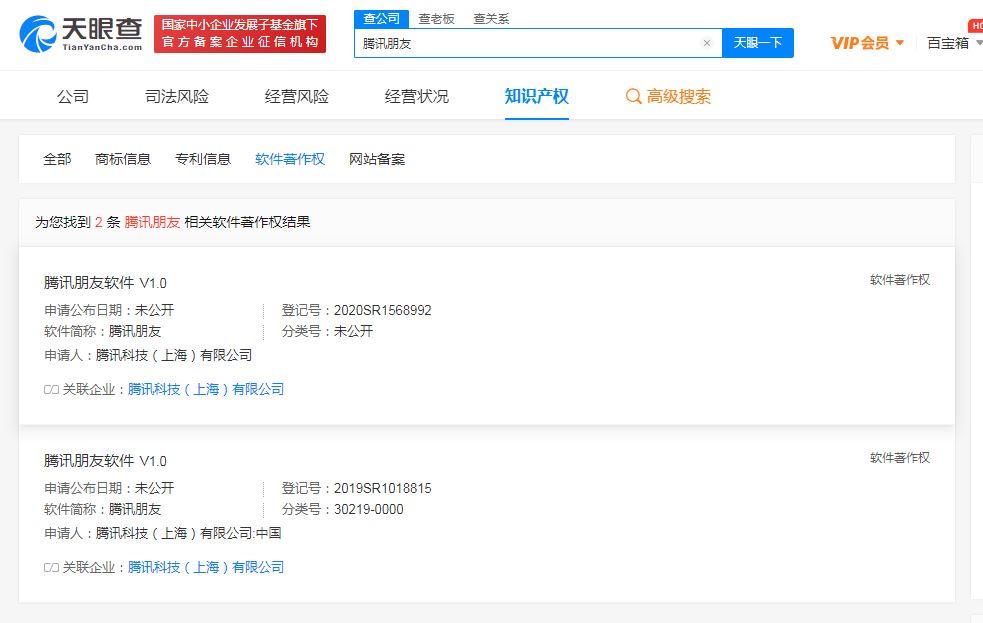
Task: Switch to the 查老板 search tab
Action: click(x=434, y=18)
